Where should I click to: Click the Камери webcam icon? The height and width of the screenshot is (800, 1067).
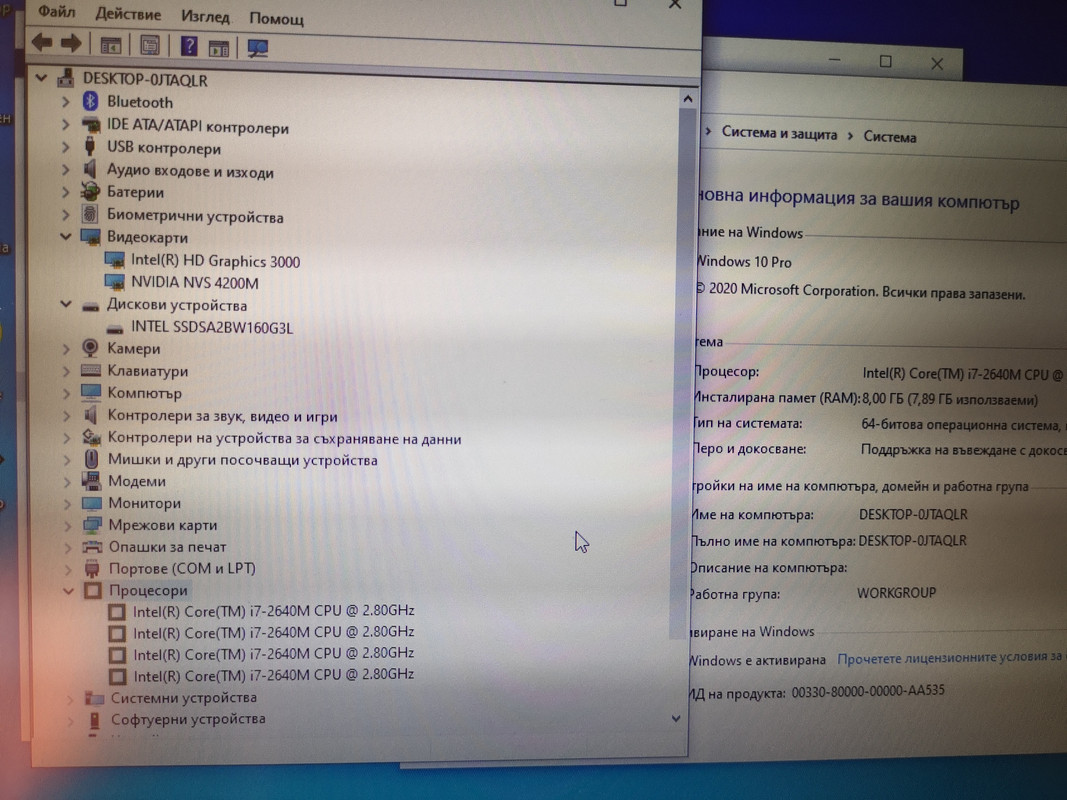click(x=90, y=348)
